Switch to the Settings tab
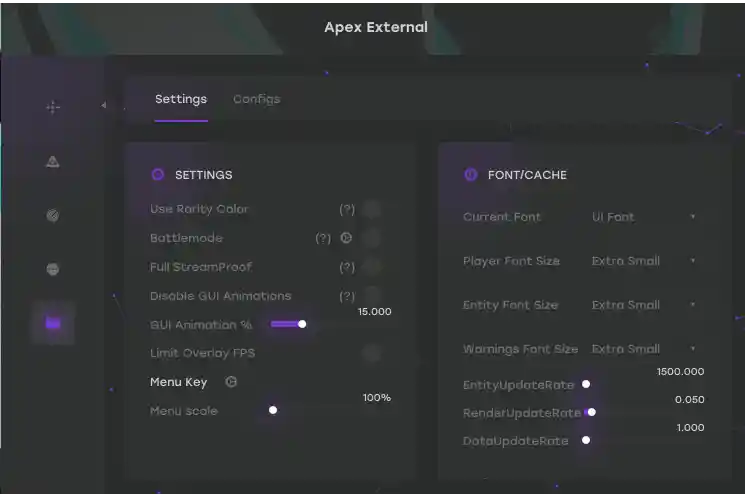The height and width of the screenshot is (498, 745). coord(181,99)
